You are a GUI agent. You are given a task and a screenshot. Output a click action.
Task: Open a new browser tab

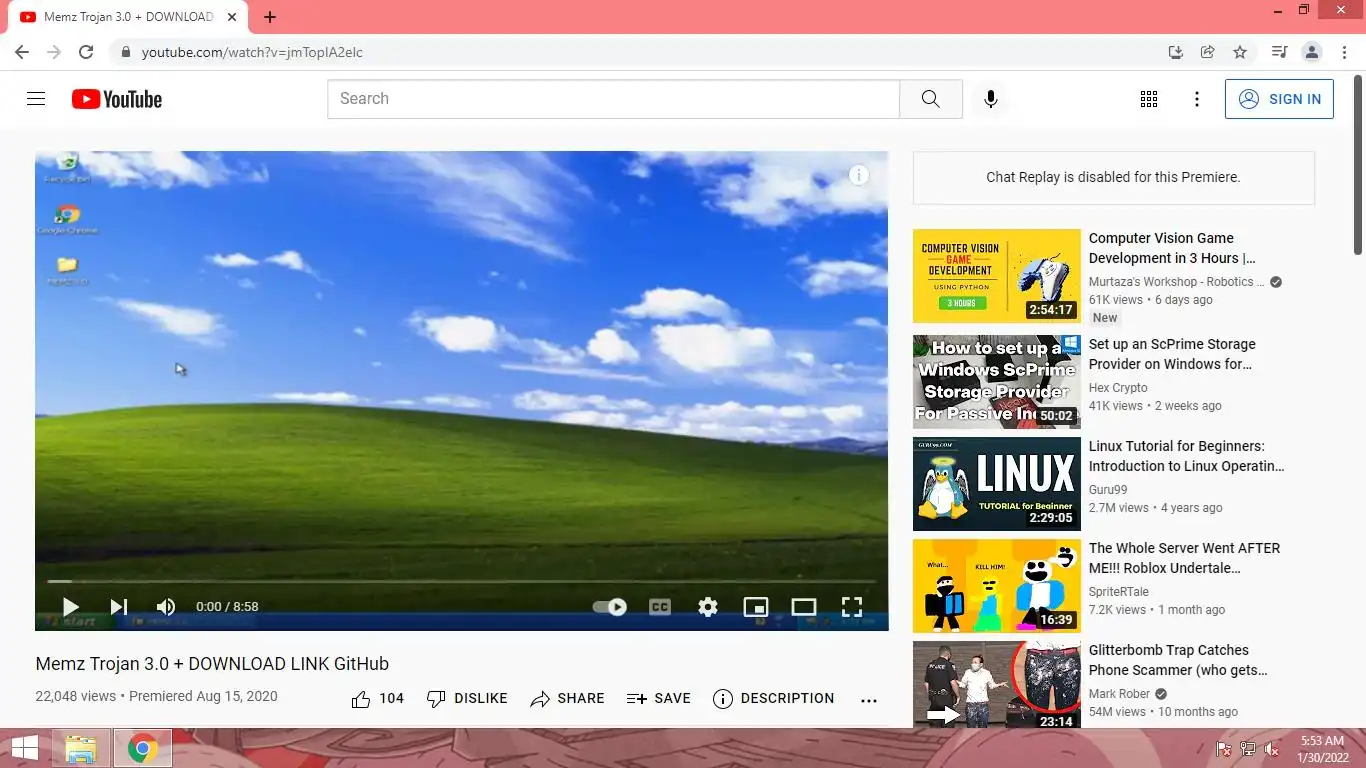click(270, 17)
